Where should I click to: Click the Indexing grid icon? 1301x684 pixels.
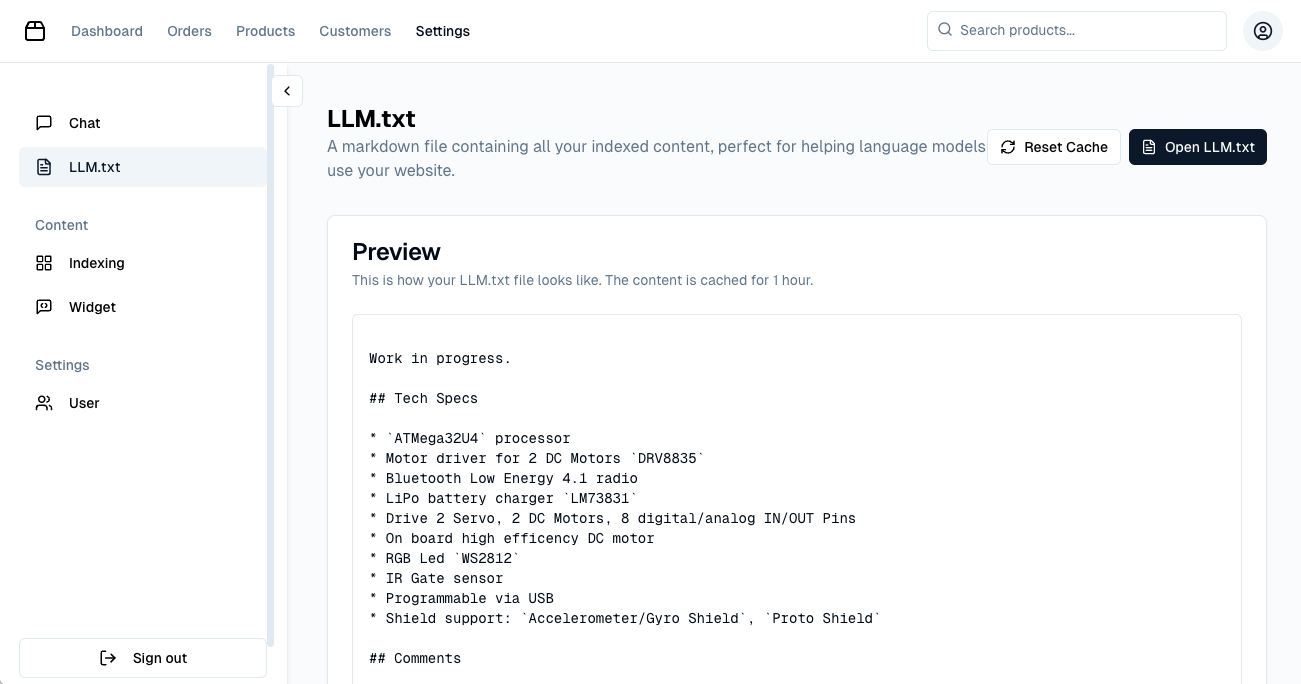coord(44,263)
